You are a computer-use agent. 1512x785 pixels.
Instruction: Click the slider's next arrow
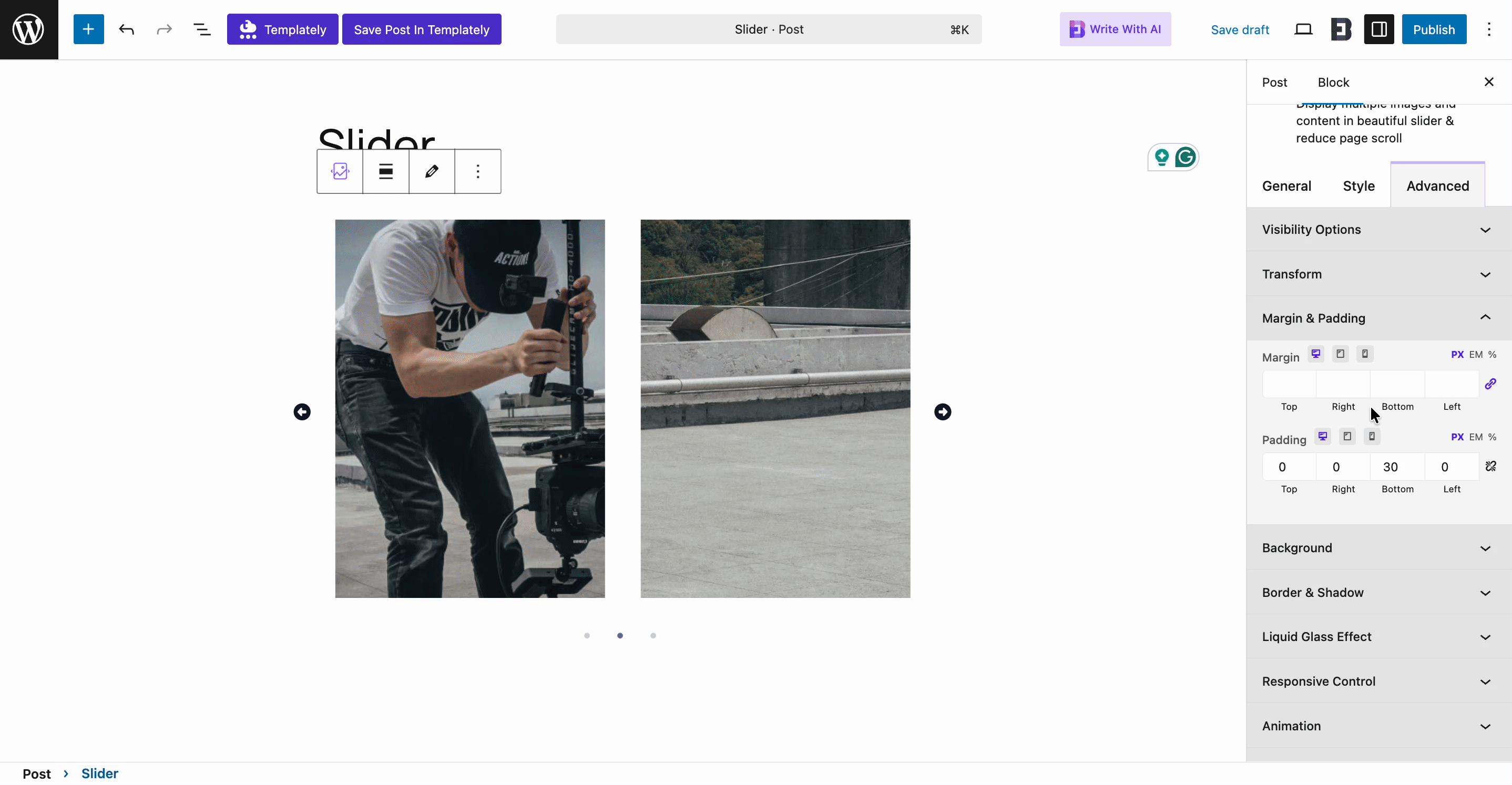(942, 412)
